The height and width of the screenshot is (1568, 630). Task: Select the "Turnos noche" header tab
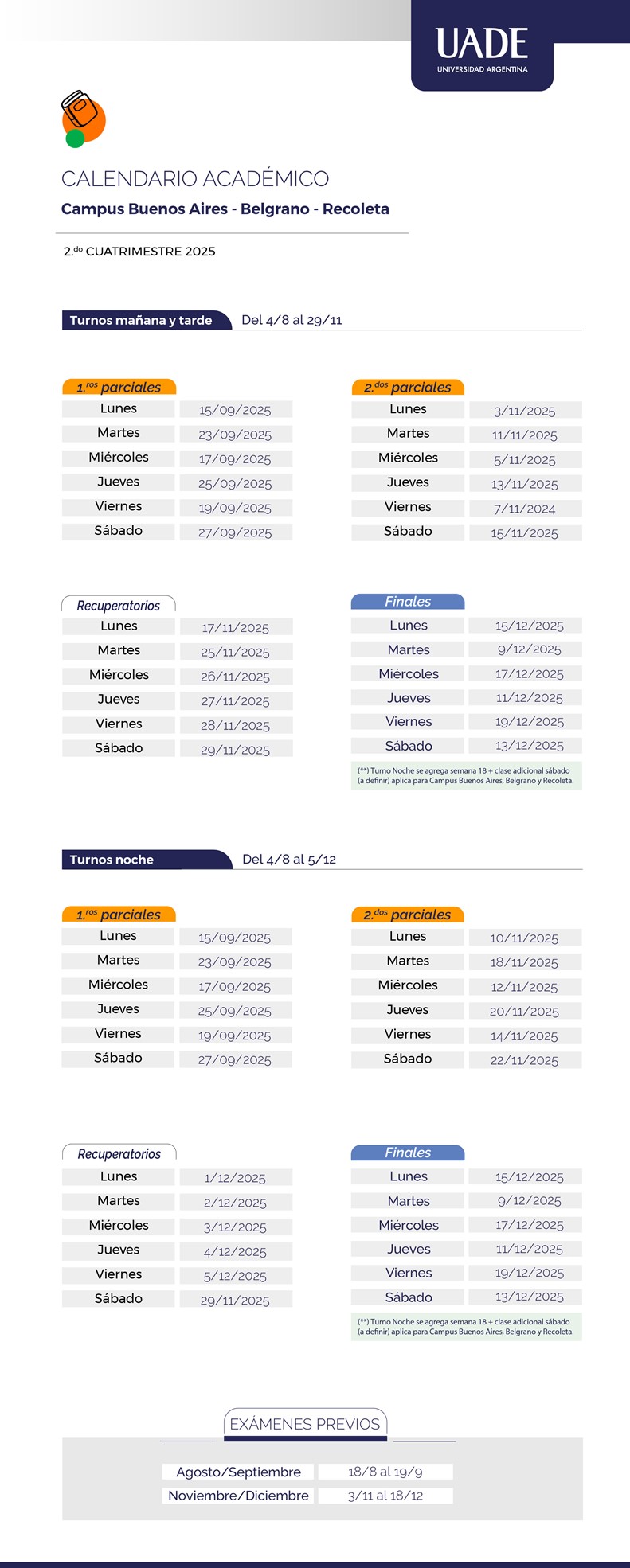112,860
